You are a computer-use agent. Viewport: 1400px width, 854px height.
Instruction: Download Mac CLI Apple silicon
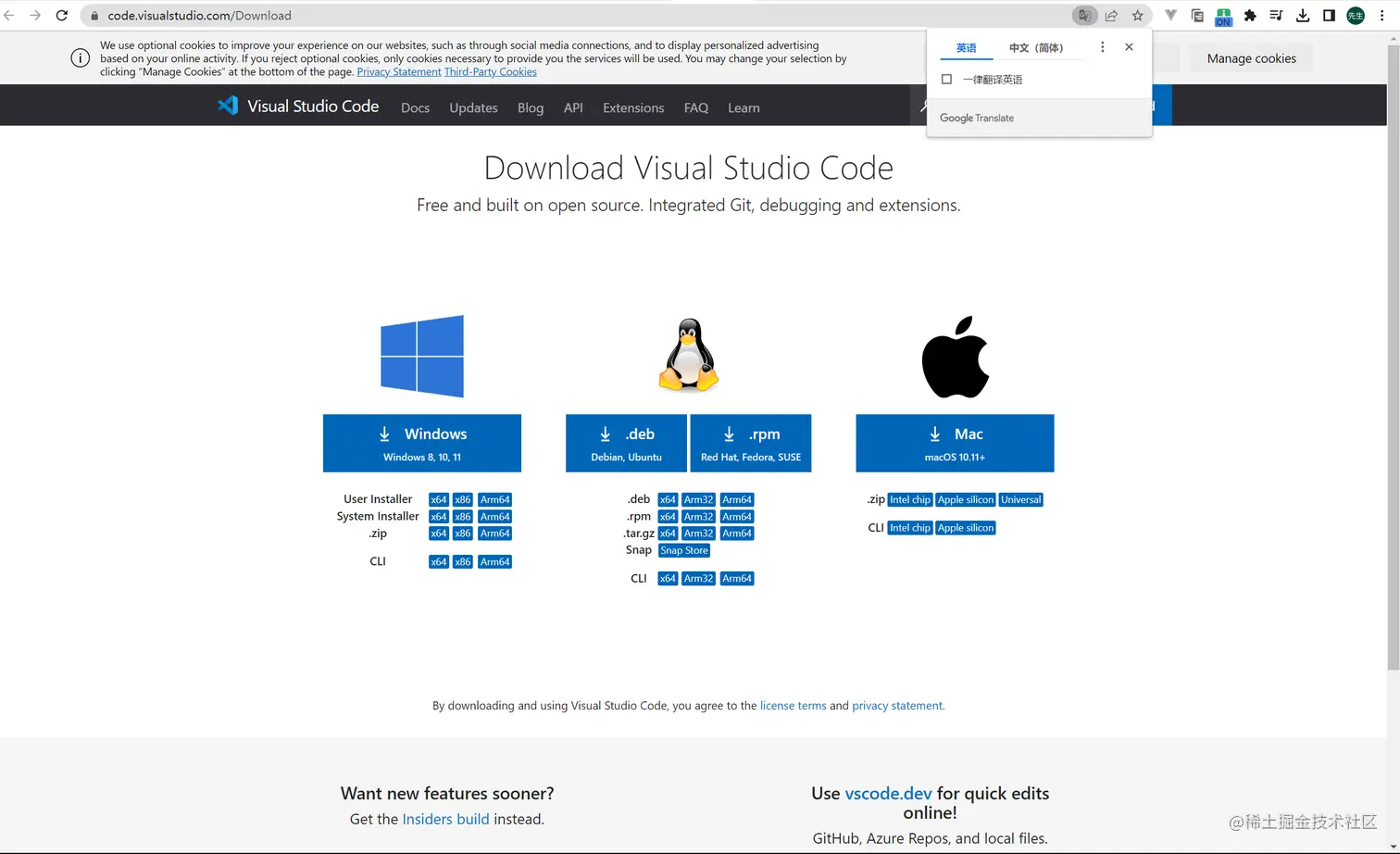(x=966, y=528)
